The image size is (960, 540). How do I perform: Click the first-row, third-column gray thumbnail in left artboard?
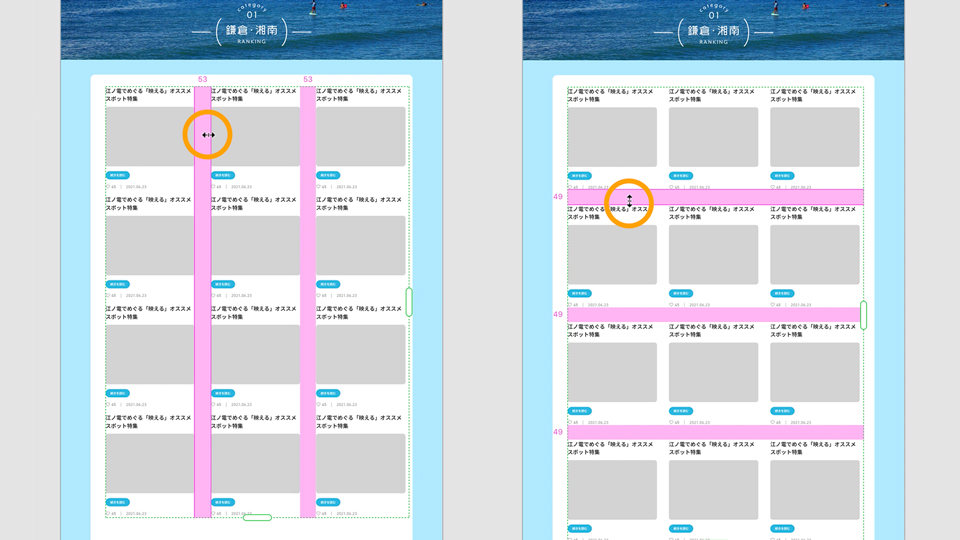tap(361, 137)
